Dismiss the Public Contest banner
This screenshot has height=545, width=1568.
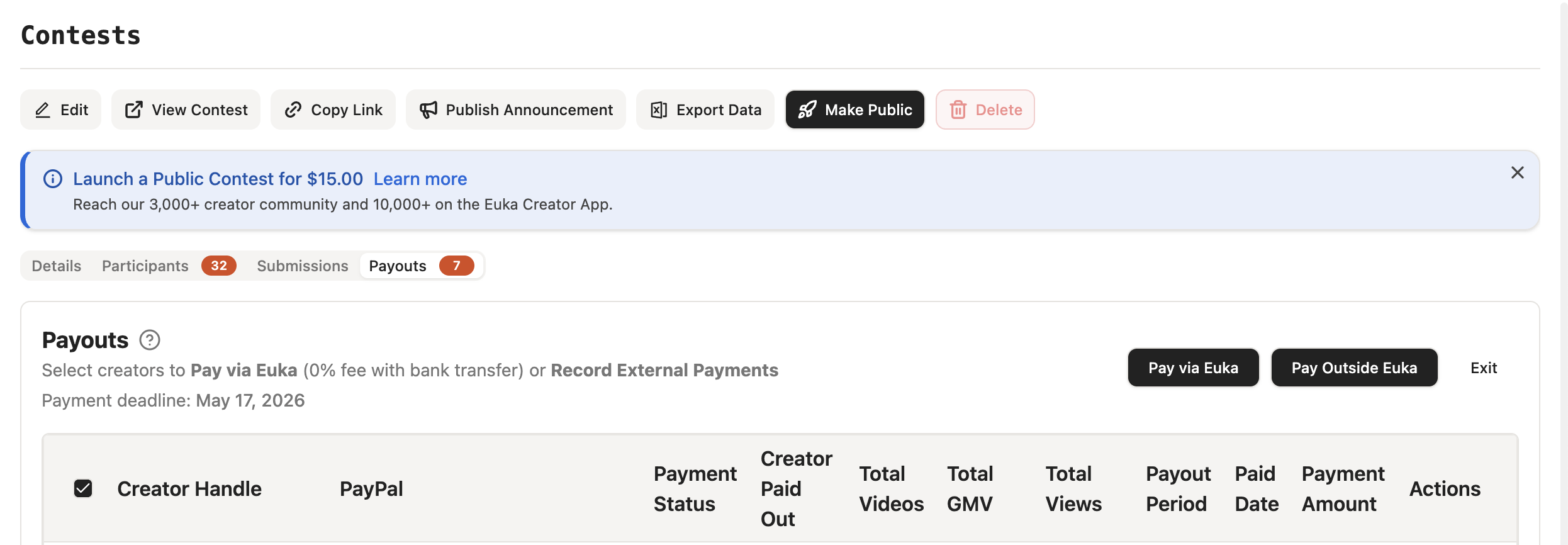[1517, 172]
